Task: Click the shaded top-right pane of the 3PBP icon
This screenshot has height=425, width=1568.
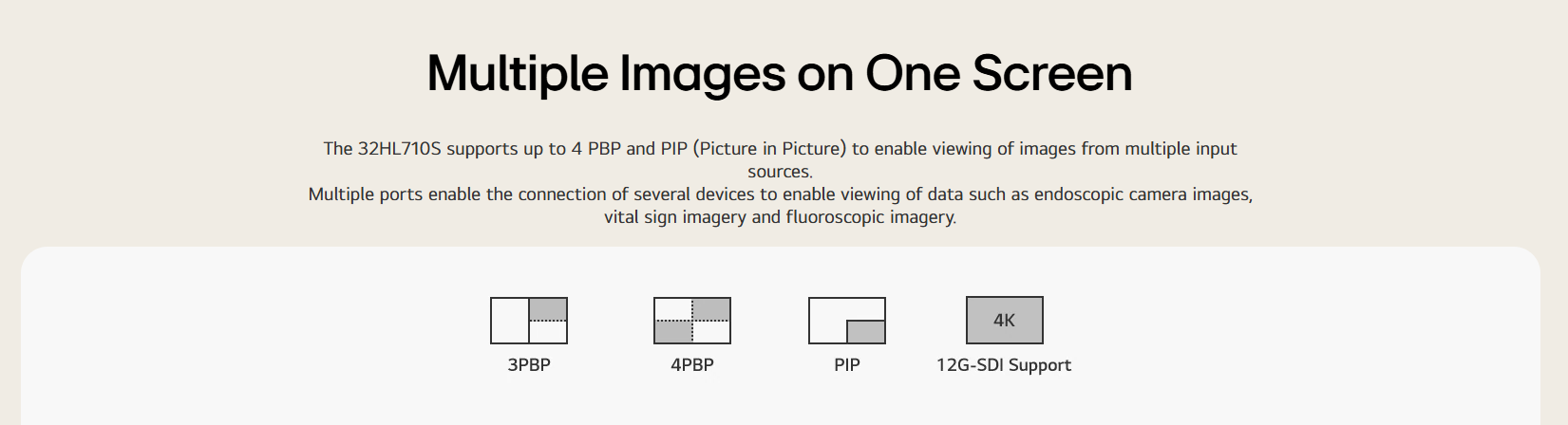Action: click(548, 309)
